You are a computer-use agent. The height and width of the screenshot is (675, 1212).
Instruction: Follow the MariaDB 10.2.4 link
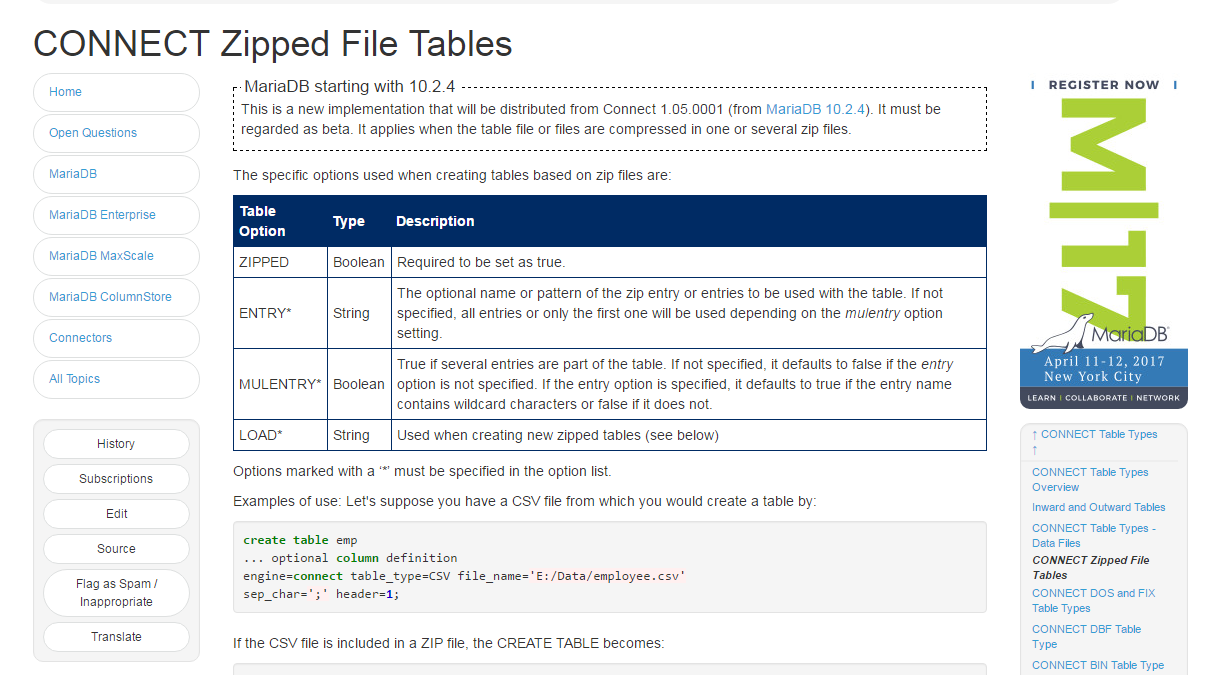point(818,109)
